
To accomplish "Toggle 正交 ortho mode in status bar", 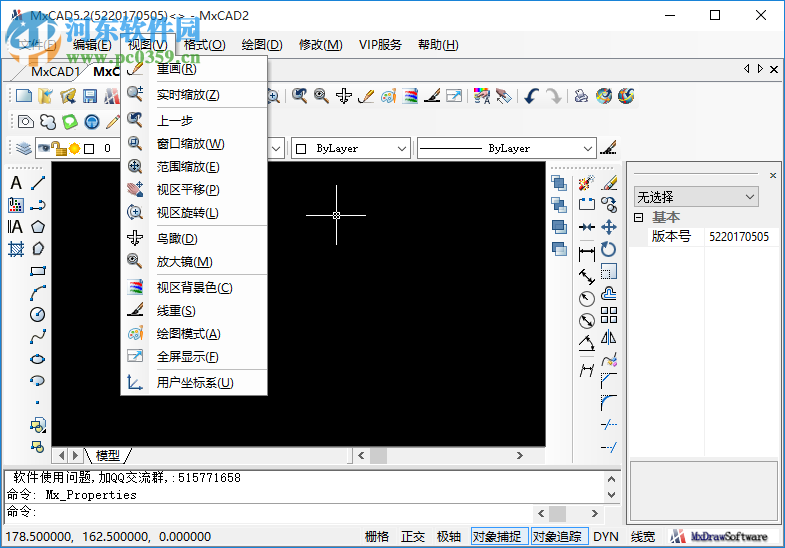I will 413,536.
